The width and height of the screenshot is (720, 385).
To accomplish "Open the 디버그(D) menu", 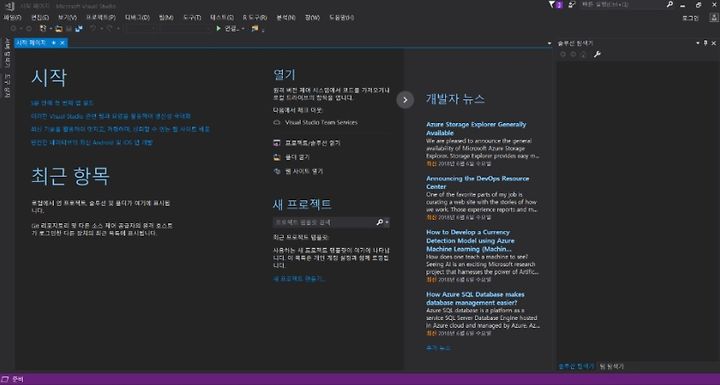I will [x=137, y=17].
